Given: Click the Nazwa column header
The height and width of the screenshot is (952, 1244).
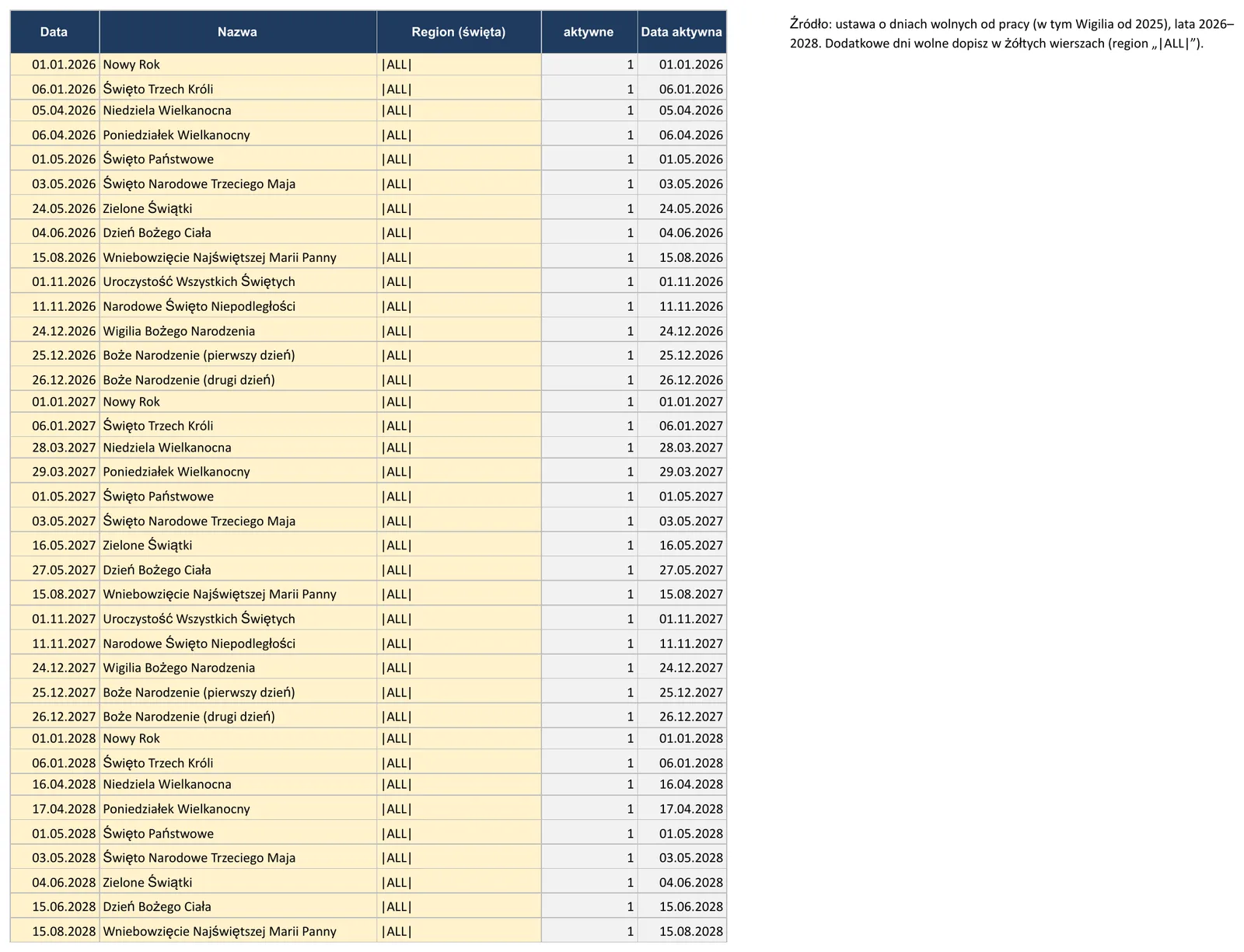Looking at the screenshot, I should coord(238,32).
